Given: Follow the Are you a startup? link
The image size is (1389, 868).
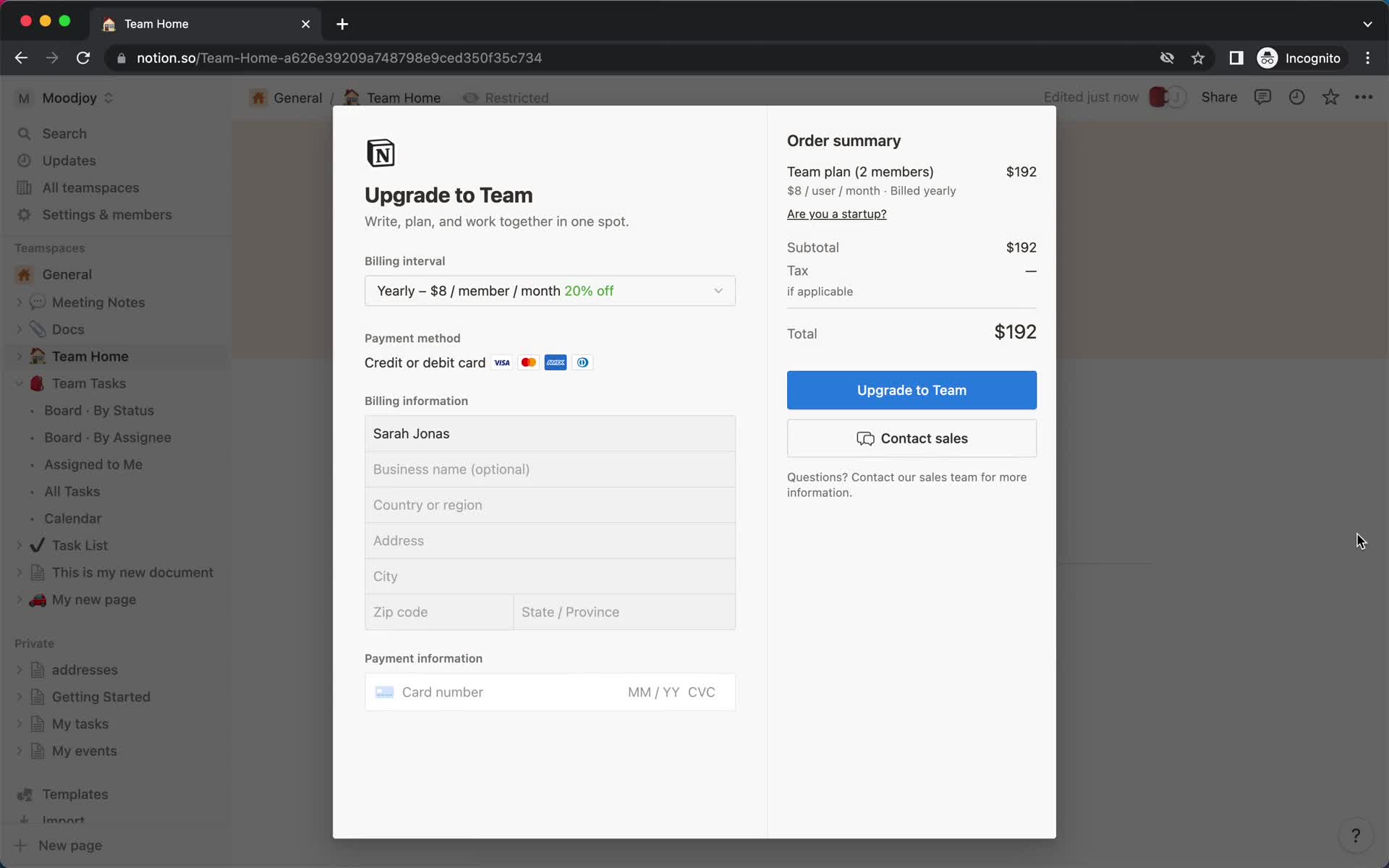Looking at the screenshot, I should coord(836,214).
